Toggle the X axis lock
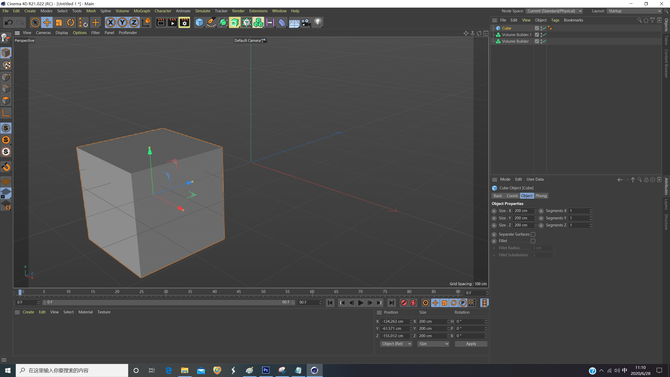This screenshot has width=670, height=377. (111, 22)
